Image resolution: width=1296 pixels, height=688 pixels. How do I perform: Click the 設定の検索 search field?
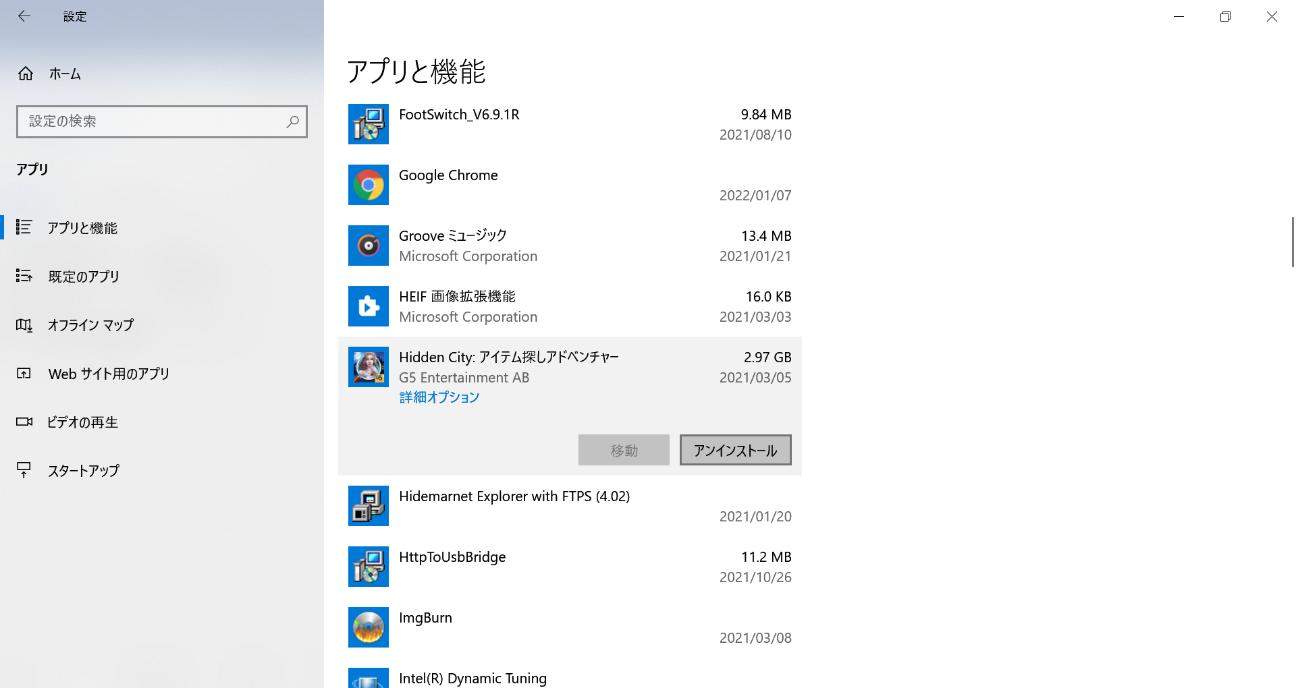(160, 121)
